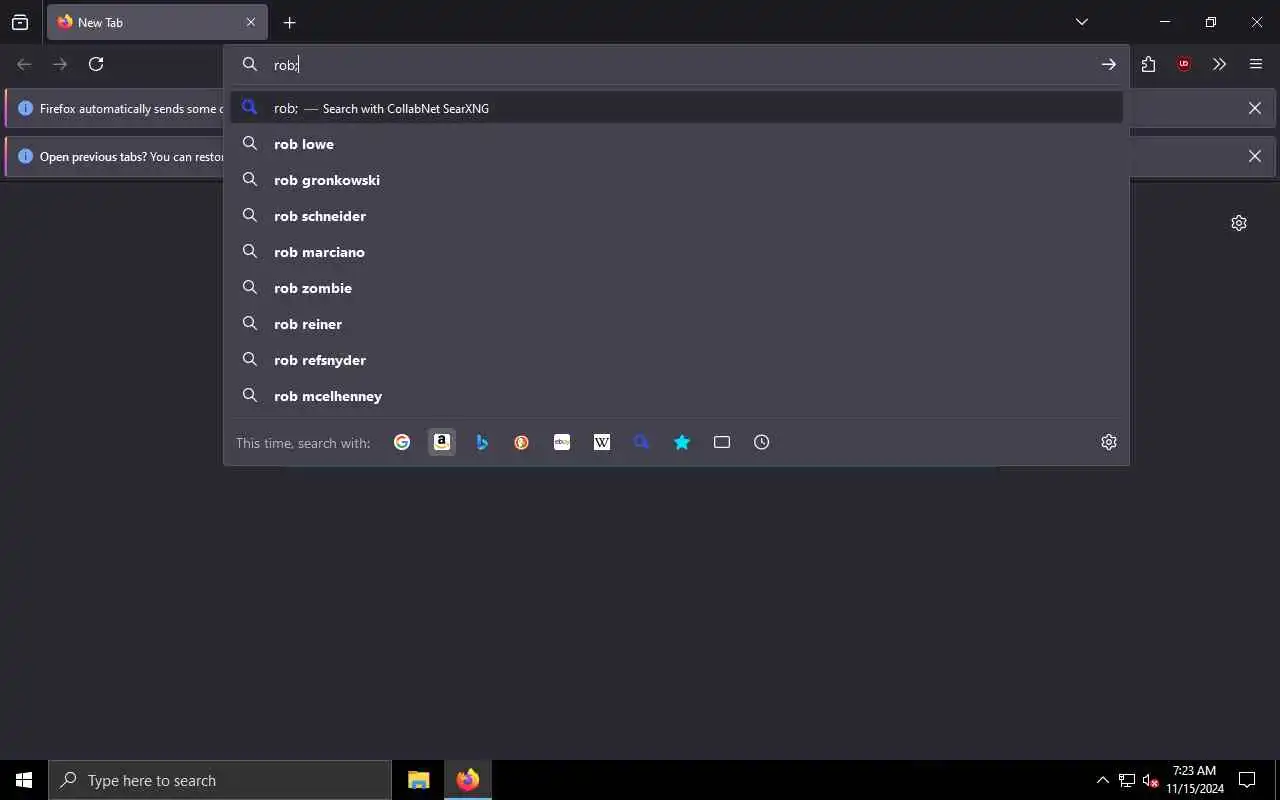Viewport: 1280px width, 800px height.
Task: Search this time with Wikipedia
Action: pyautogui.click(x=602, y=442)
